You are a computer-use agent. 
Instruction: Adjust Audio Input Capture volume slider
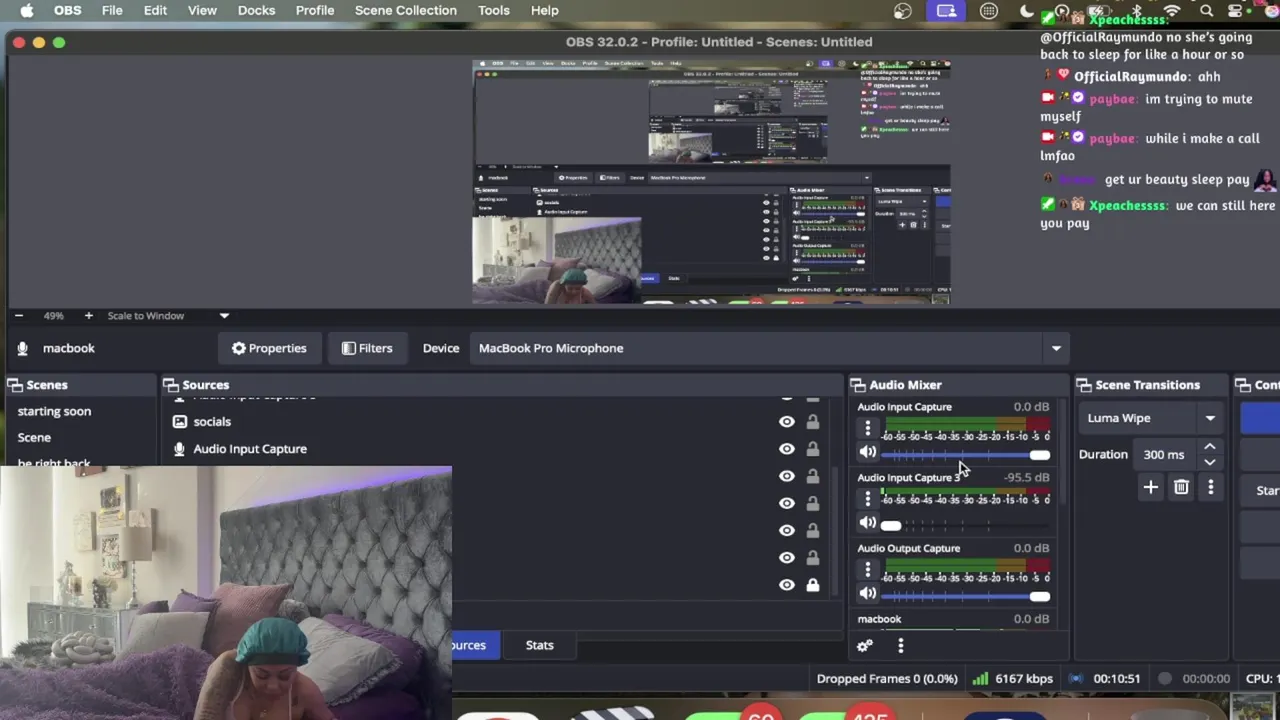coord(965,455)
